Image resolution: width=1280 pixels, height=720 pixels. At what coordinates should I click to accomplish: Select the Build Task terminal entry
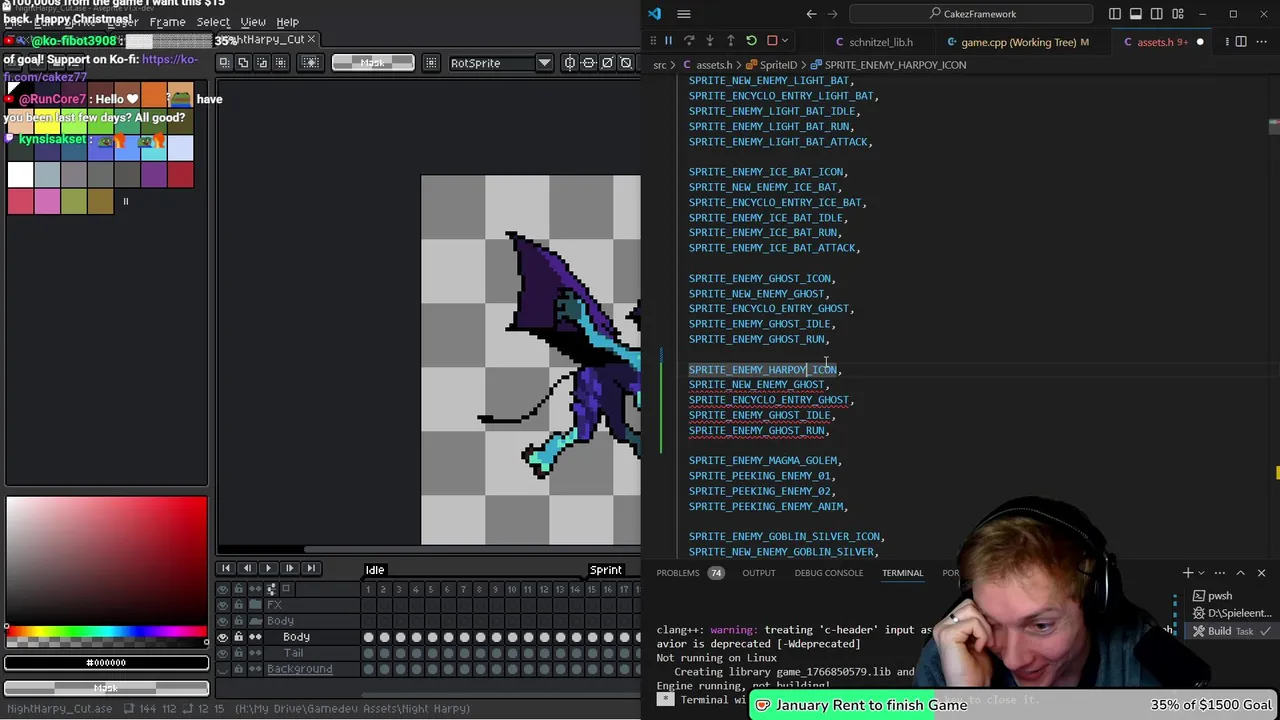click(x=1231, y=631)
